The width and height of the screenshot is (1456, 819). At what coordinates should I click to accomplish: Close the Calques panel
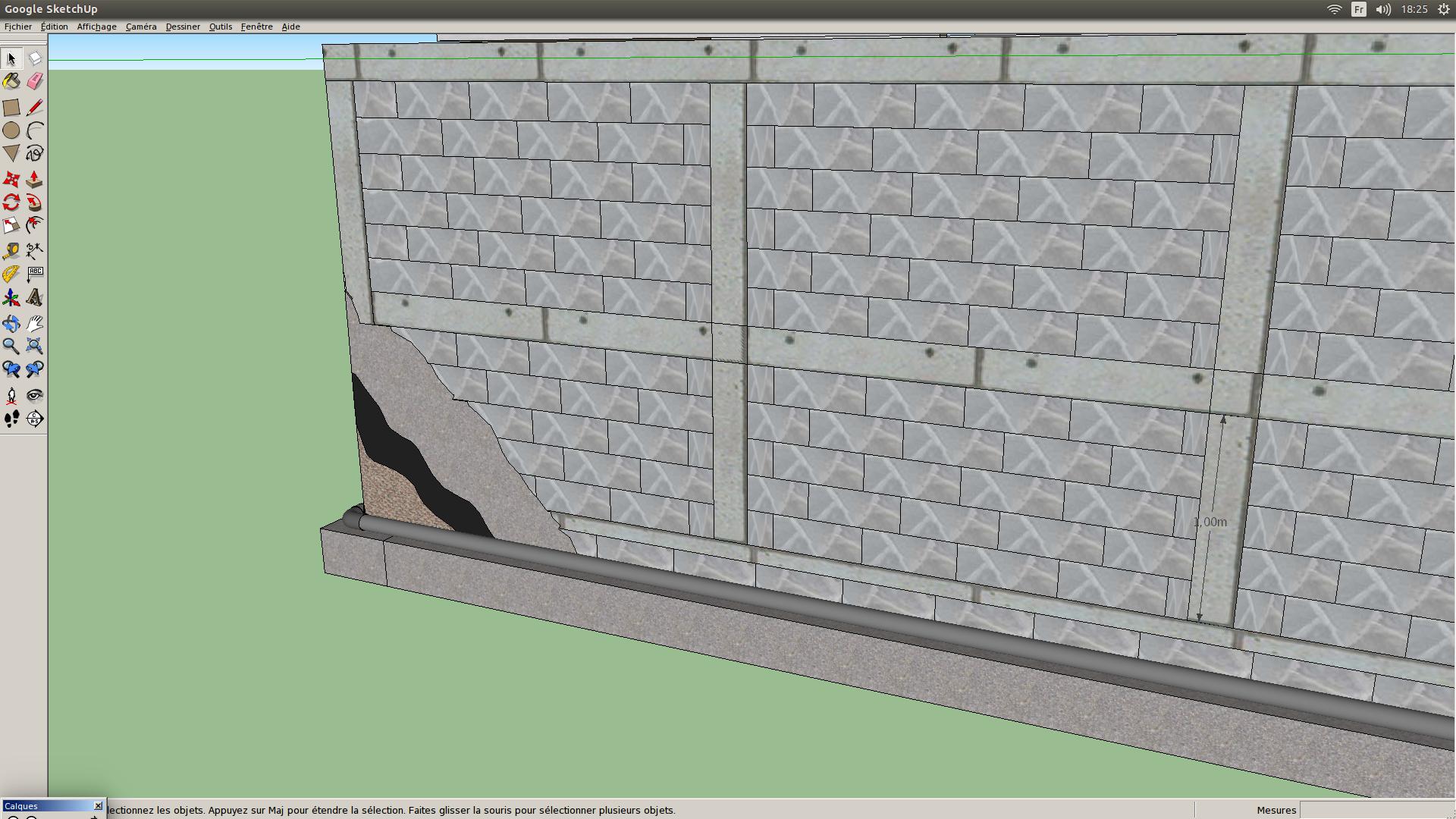[x=98, y=805]
